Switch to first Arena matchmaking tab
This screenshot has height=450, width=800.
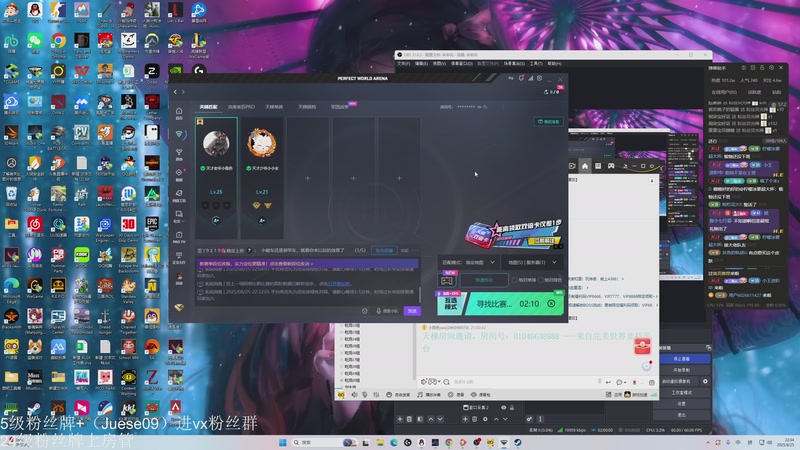coord(208,107)
